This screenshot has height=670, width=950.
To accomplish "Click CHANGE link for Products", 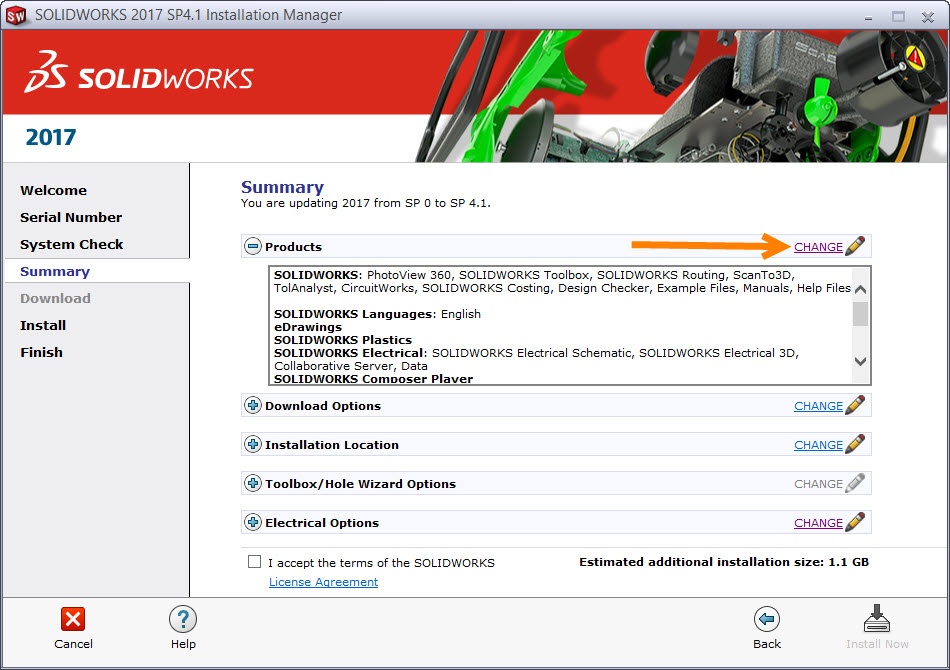I will [x=818, y=247].
